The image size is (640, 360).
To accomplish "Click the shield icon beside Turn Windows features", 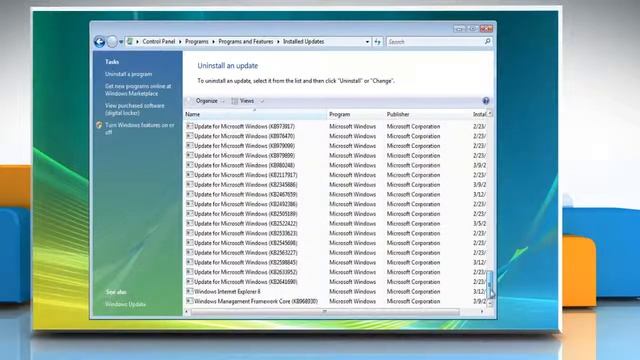I will point(99,125).
